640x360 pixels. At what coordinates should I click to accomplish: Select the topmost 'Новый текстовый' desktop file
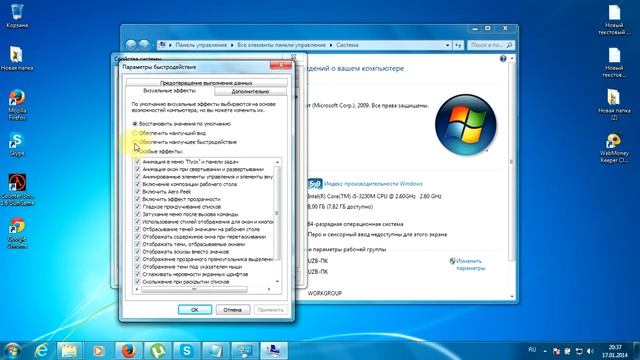pyautogui.click(x=614, y=20)
